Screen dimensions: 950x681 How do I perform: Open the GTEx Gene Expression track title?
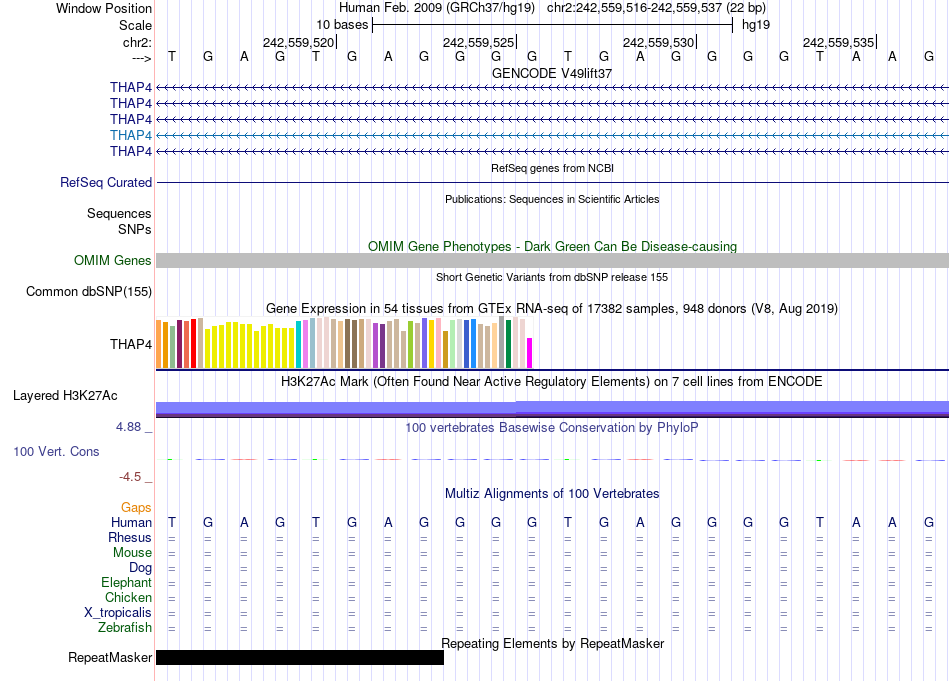click(x=552, y=308)
